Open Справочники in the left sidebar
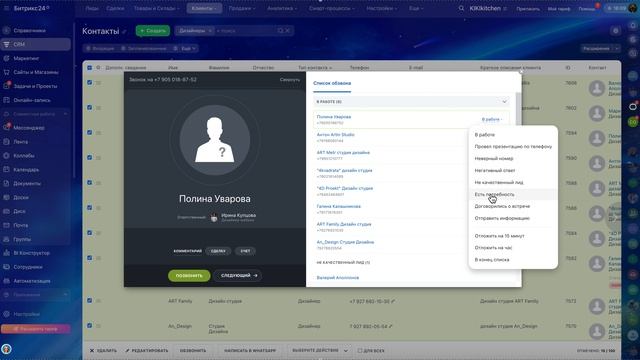This screenshot has height=360, width=640. [x=29, y=31]
